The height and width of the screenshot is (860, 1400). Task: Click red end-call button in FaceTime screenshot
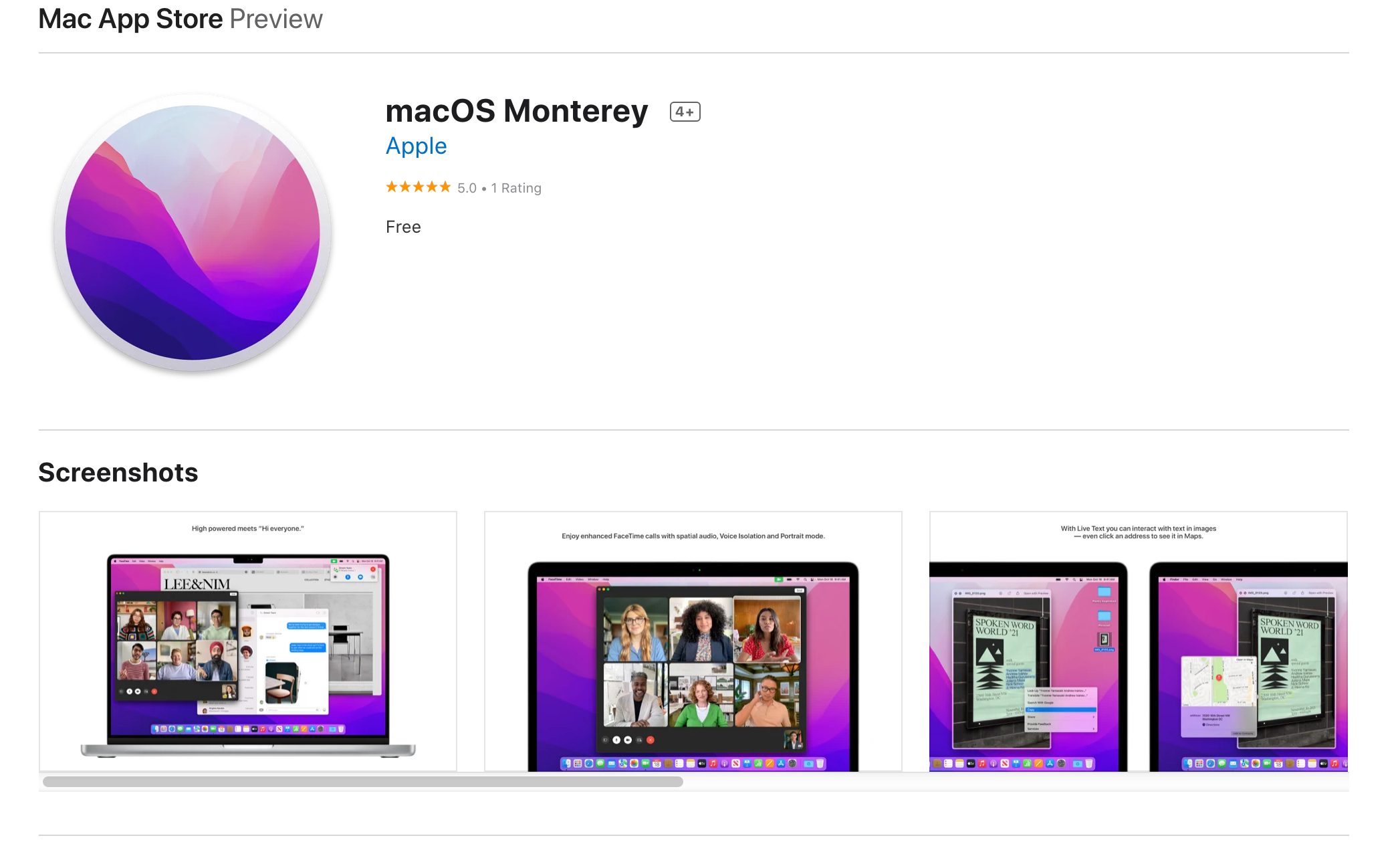click(650, 740)
